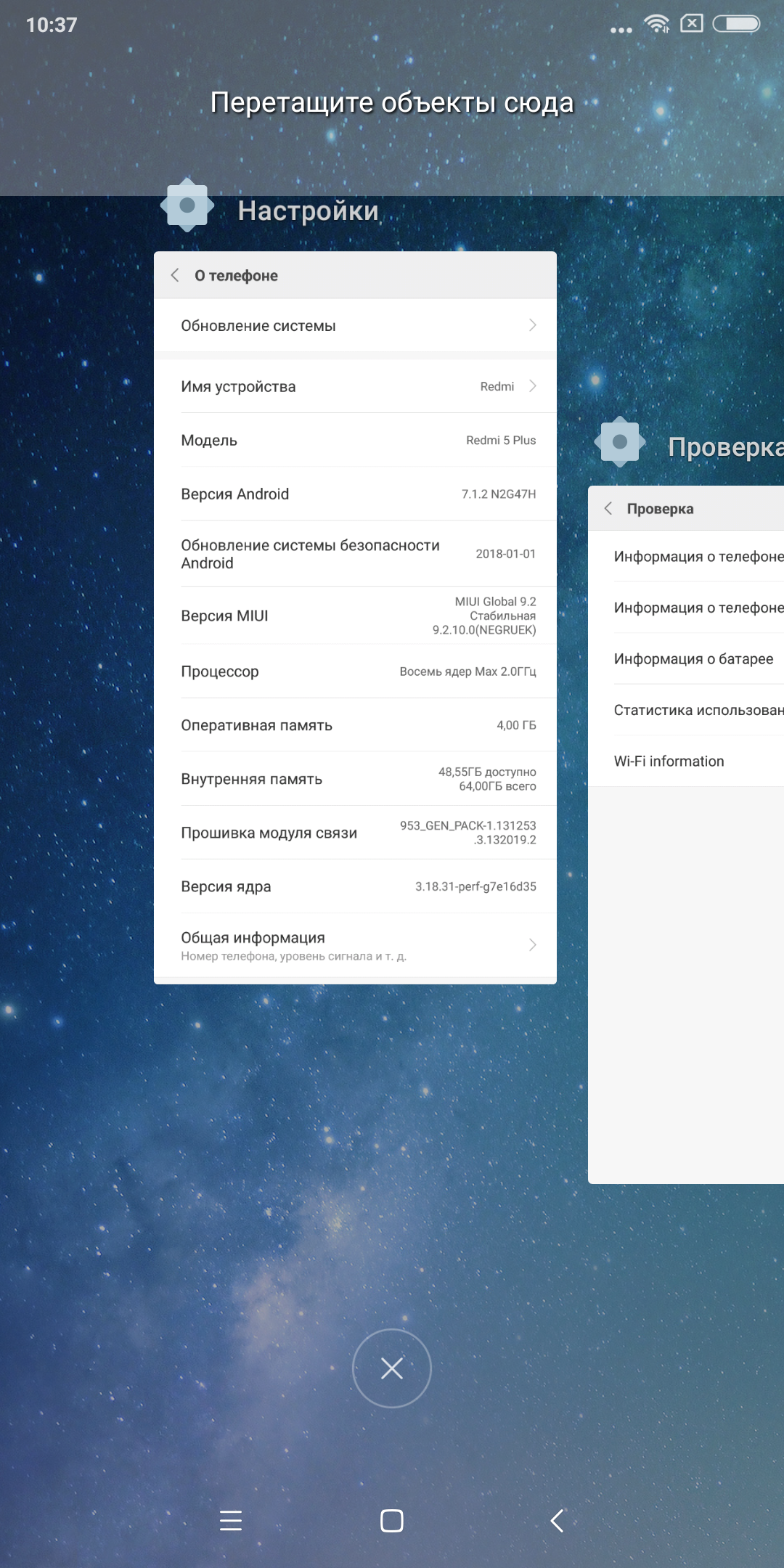The image size is (784, 1568).
Task: Tap the Настройки app title
Action: pos(309,211)
